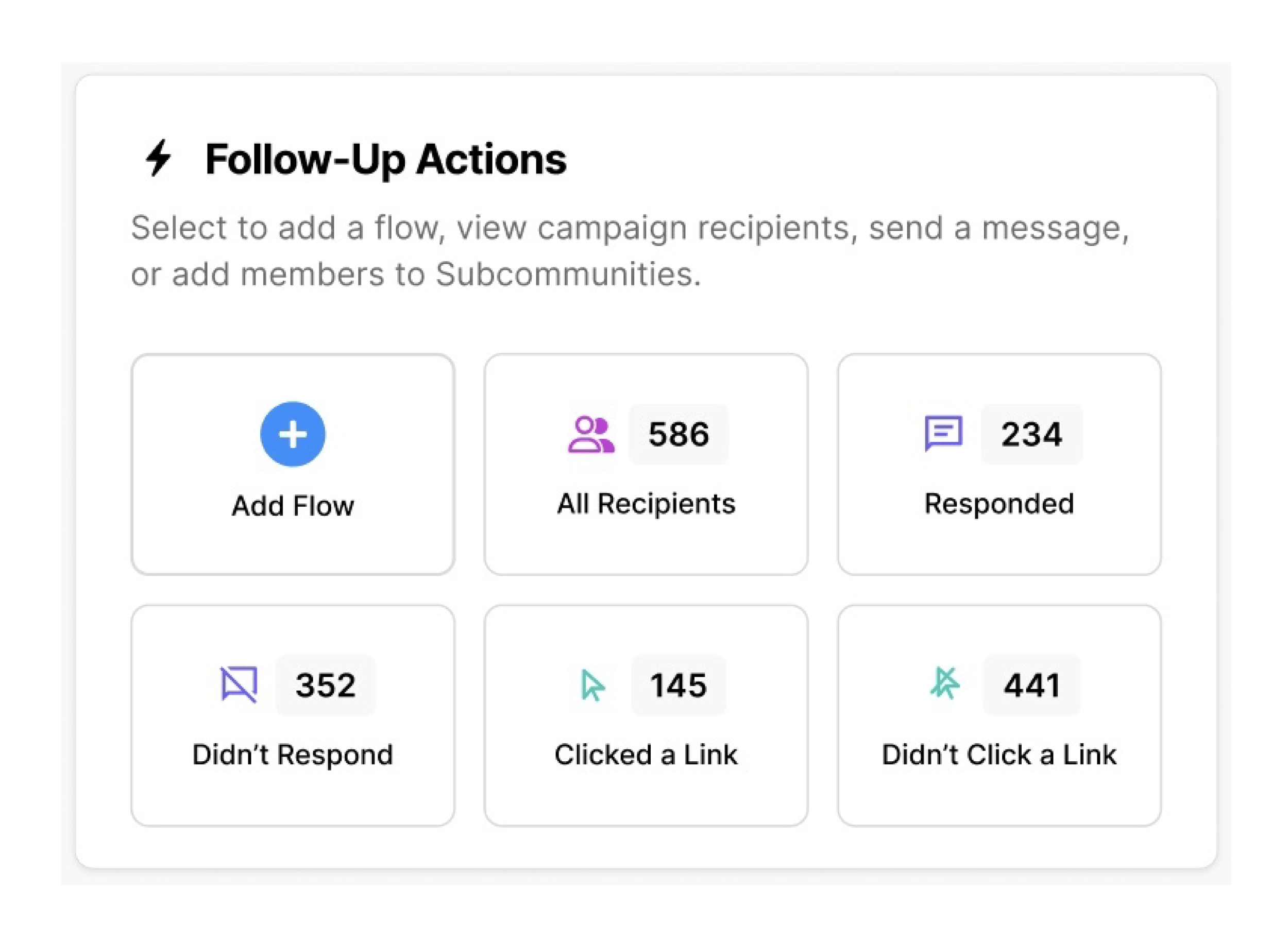The width and height of the screenshot is (1288, 941).
Task: Select the teal cursor Clicked a Link icon
Action: pos(592,685)
